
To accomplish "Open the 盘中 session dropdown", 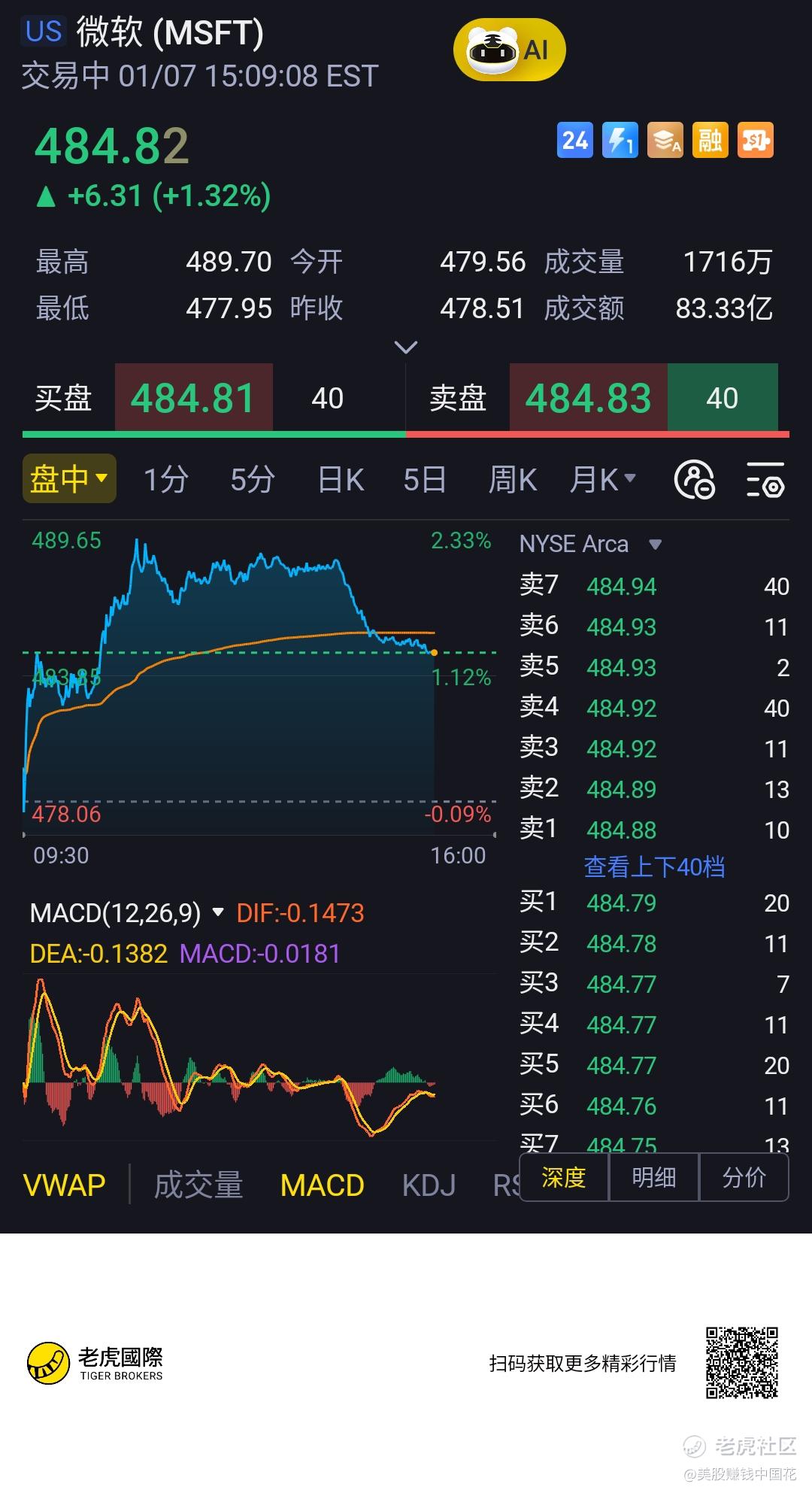I will [69, 478].
